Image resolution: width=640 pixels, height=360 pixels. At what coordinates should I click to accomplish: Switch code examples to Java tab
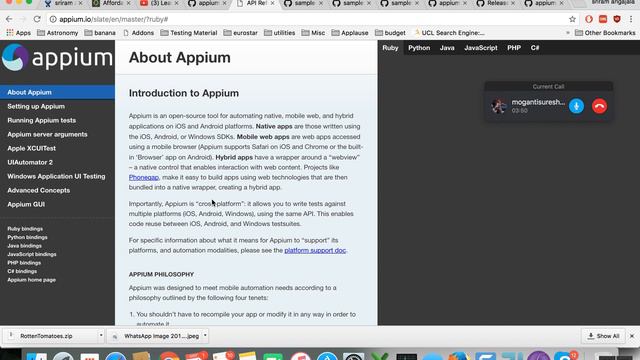447,48
